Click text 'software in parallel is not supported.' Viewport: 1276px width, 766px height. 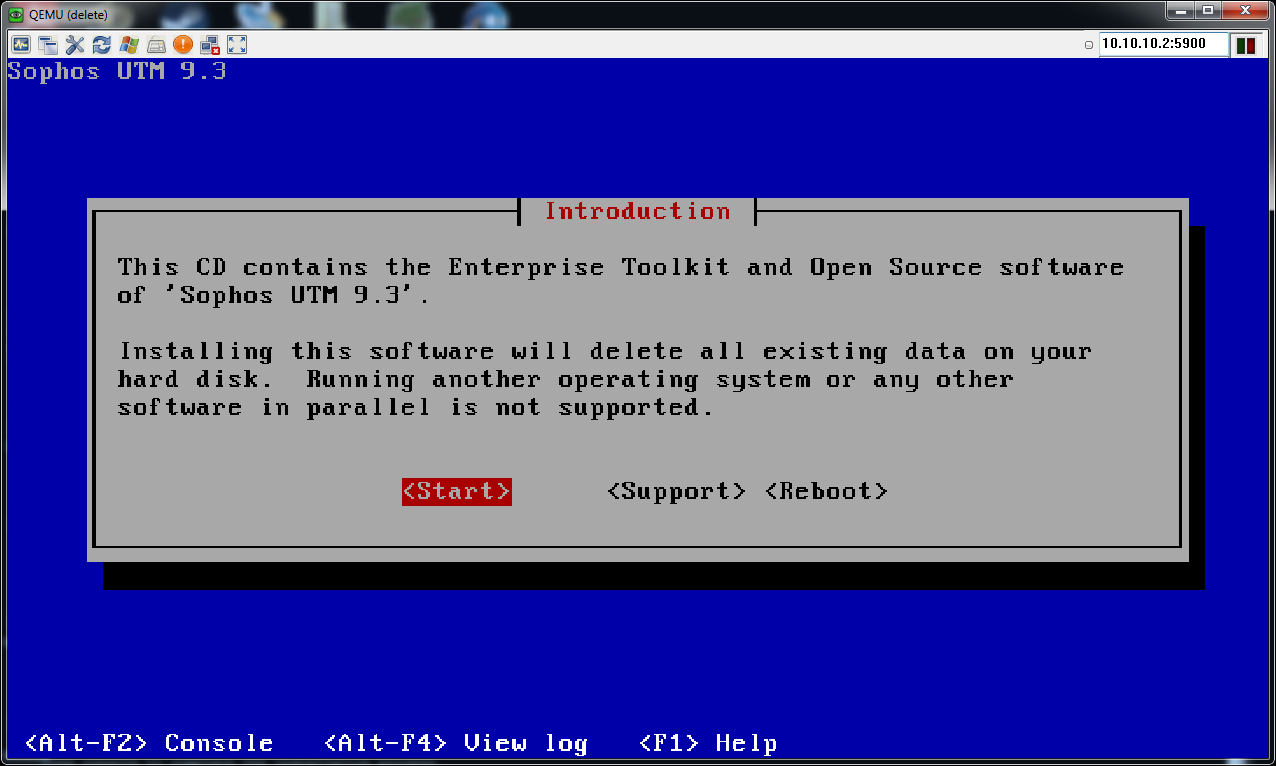pos(416,408)
